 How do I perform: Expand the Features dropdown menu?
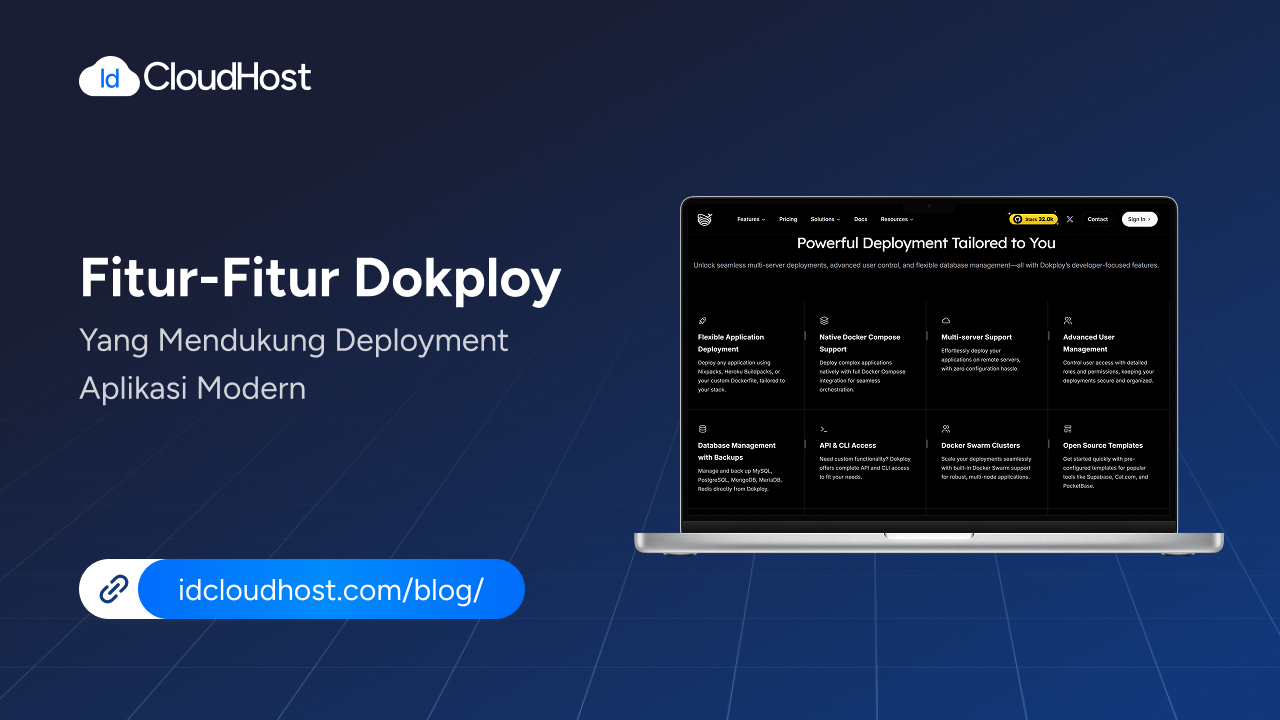click(x=751, y=219)
